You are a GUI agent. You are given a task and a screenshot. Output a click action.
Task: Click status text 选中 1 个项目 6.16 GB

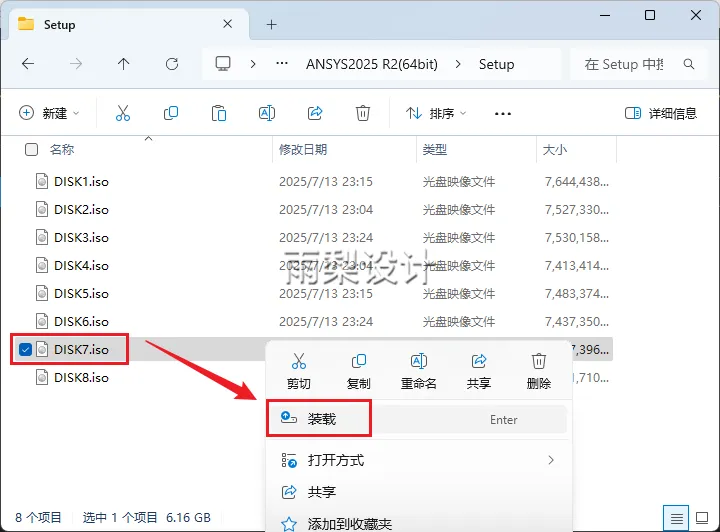(x=146, y=518)
